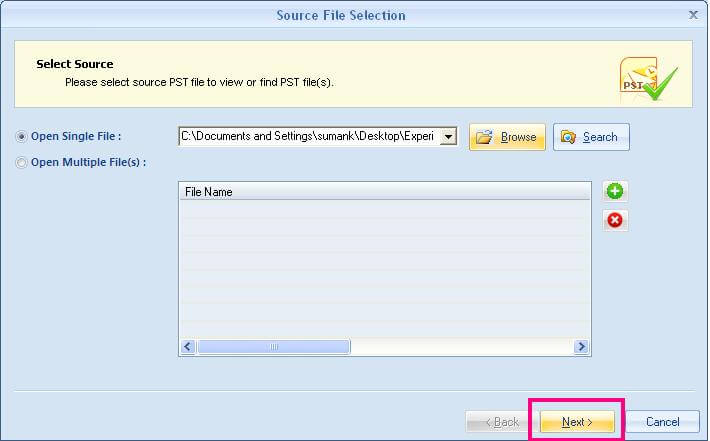The height and width of the screenshot is (441, 710).
Task: Click the Cancel button
Action: (662, 422)
